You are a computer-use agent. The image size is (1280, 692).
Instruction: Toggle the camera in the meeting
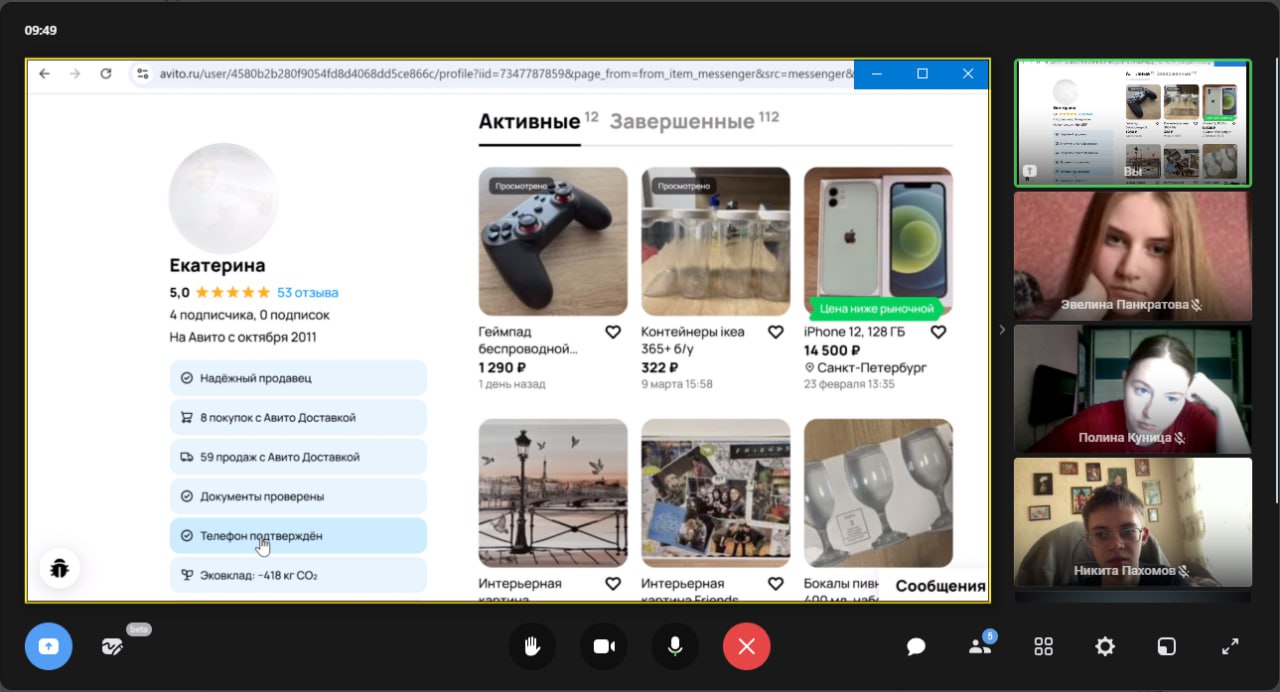click(604, 646)
